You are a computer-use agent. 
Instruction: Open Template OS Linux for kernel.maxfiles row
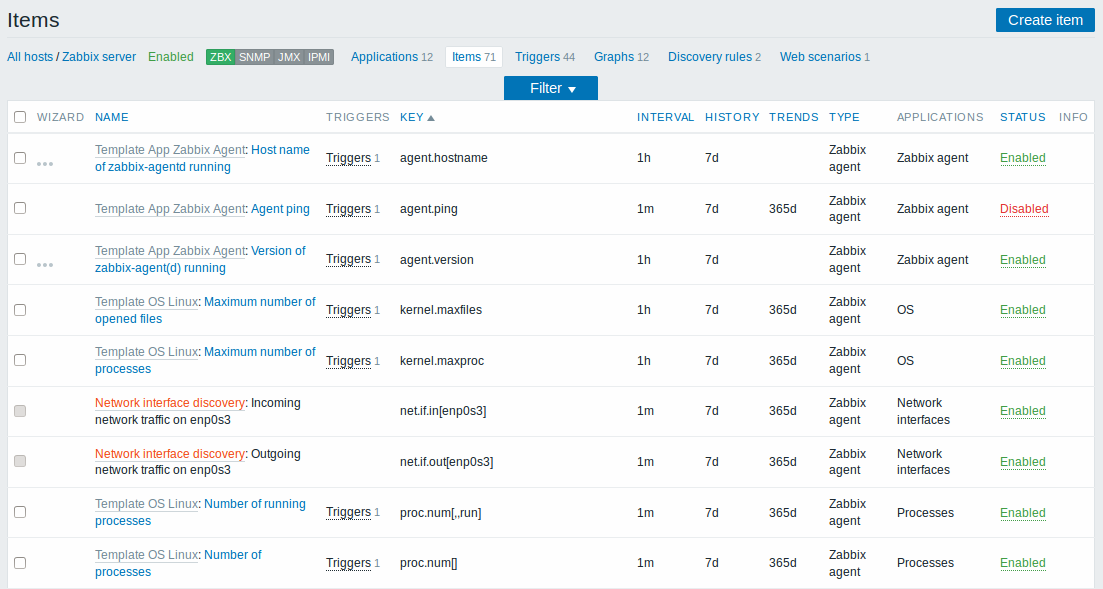[x=146, y=302]
